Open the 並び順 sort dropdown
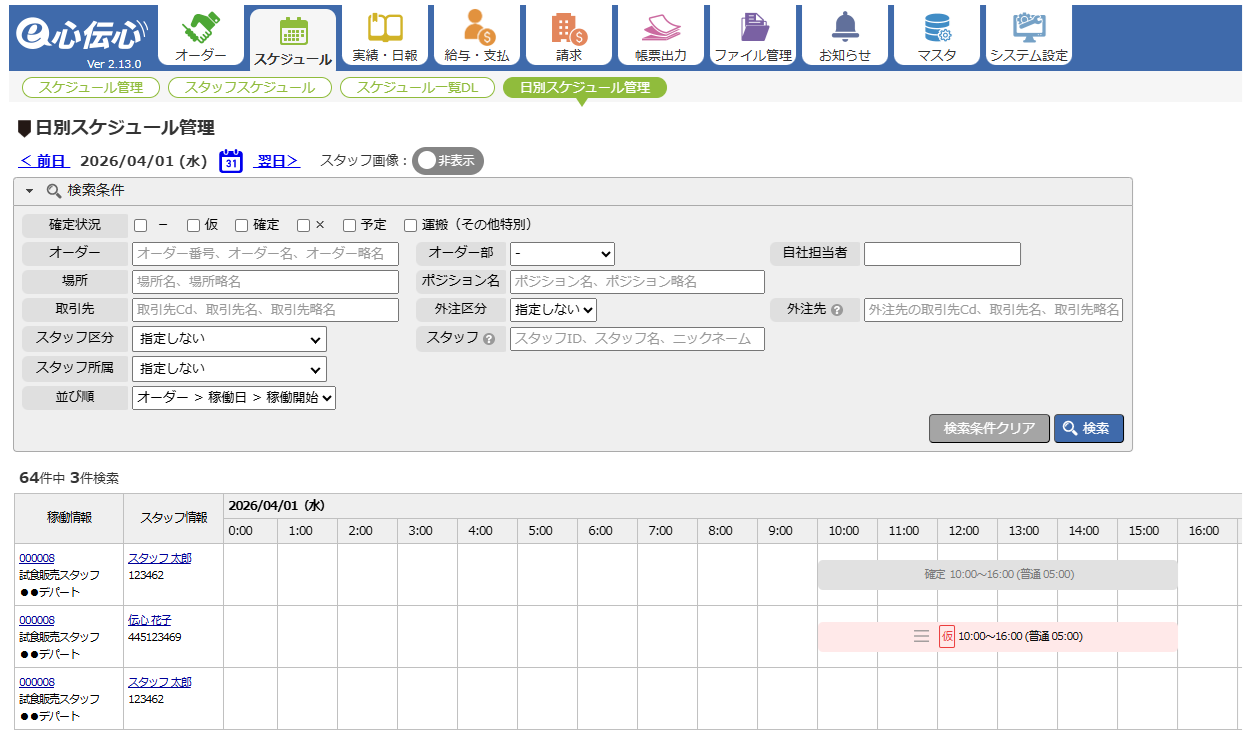 234,397
